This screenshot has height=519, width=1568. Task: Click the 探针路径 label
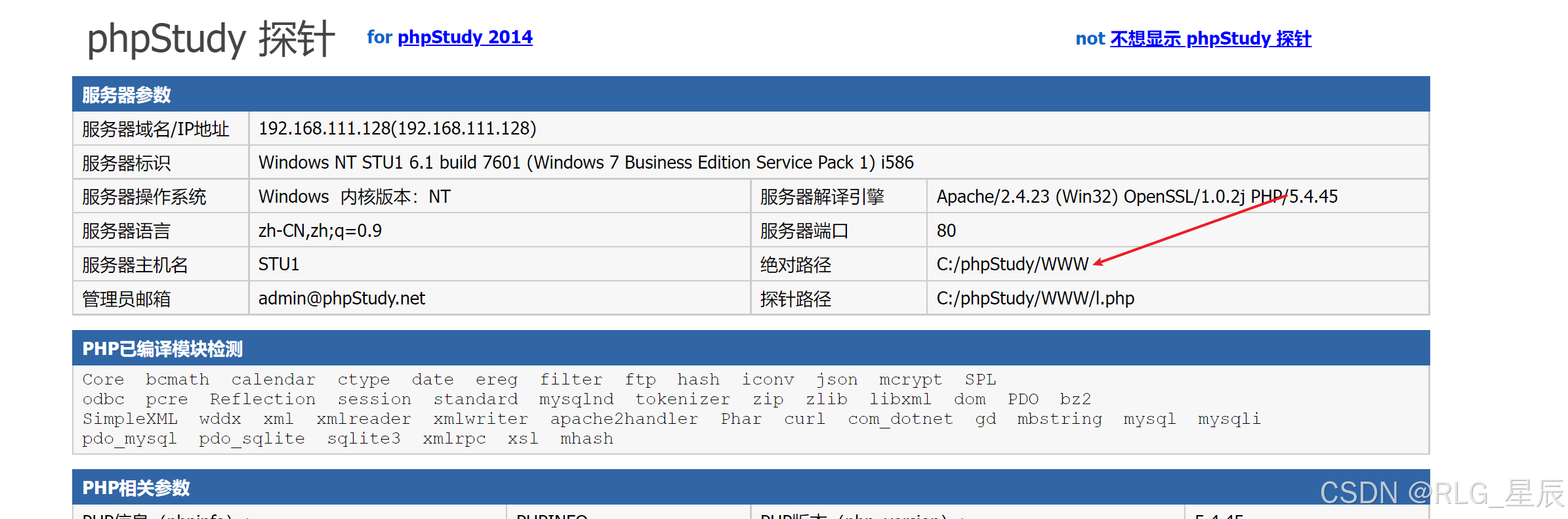pos(796,299)
